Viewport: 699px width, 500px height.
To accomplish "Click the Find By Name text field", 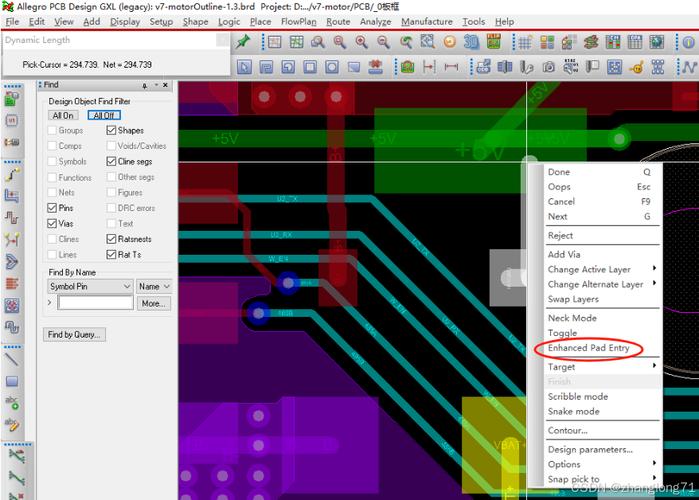I will (95, 303).
